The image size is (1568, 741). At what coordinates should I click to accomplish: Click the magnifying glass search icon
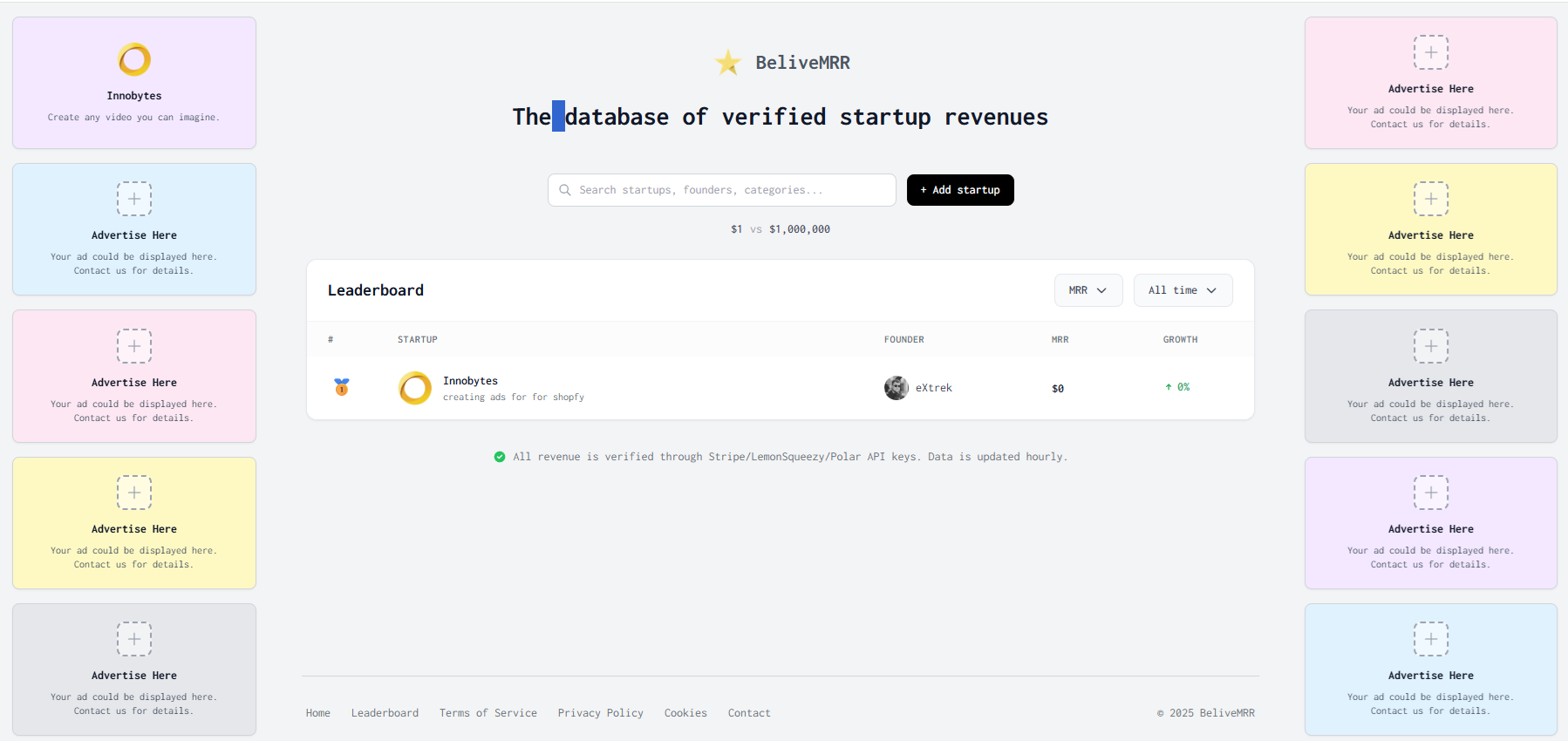point(566,189)
